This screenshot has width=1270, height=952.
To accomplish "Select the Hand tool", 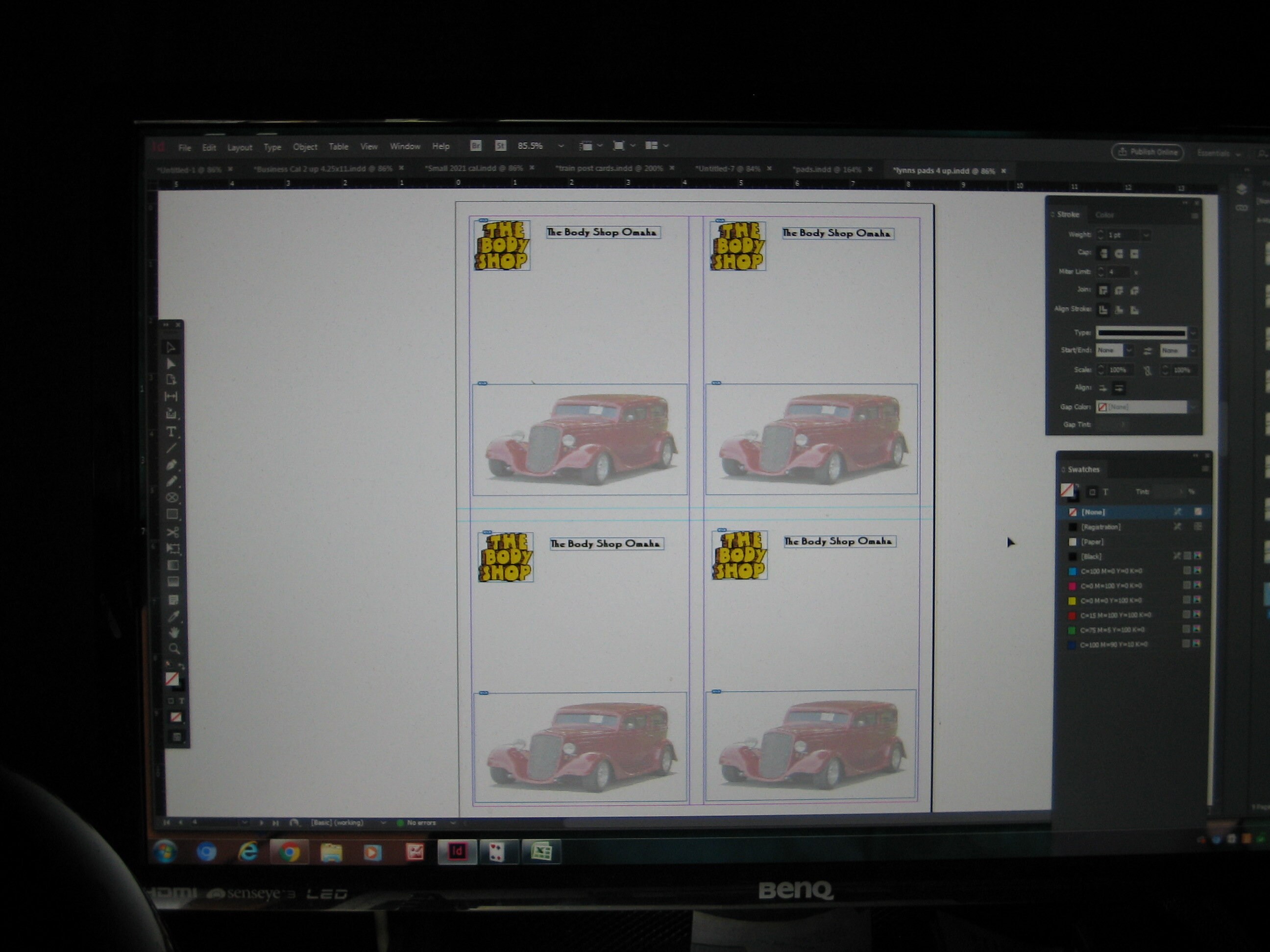I will tap(173, 632).
